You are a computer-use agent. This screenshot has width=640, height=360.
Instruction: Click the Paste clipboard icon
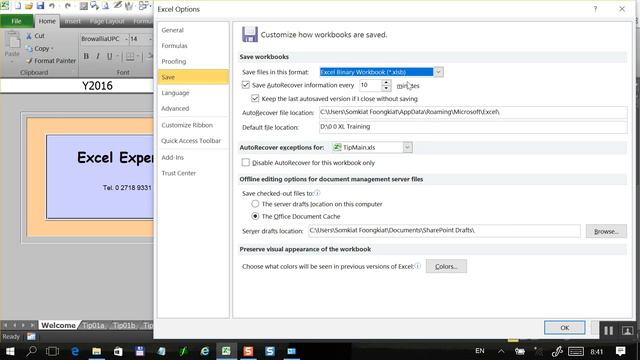tap(13, 41)
